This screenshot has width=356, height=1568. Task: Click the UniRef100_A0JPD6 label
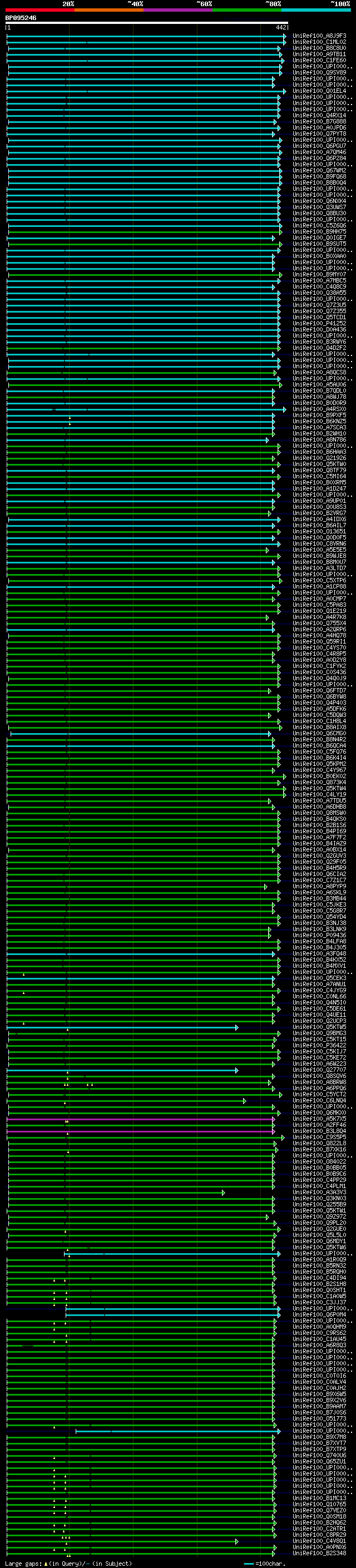point(319,127)
